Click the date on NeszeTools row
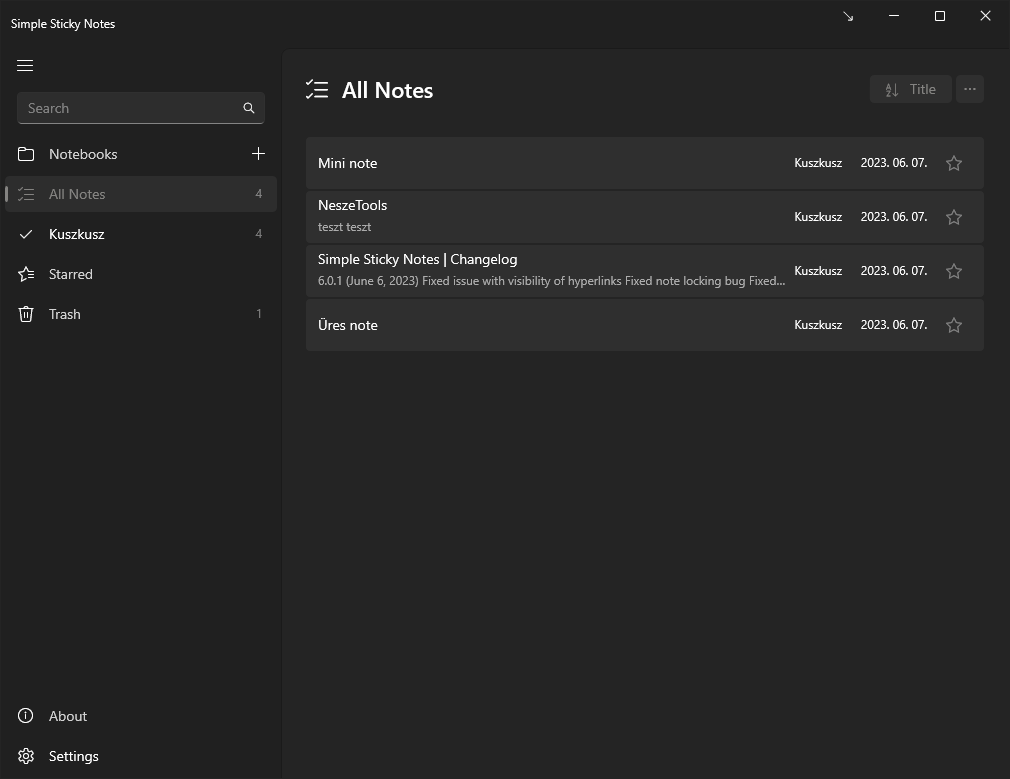The width and height of the screenshot is (1010, 779). point(894,217)
